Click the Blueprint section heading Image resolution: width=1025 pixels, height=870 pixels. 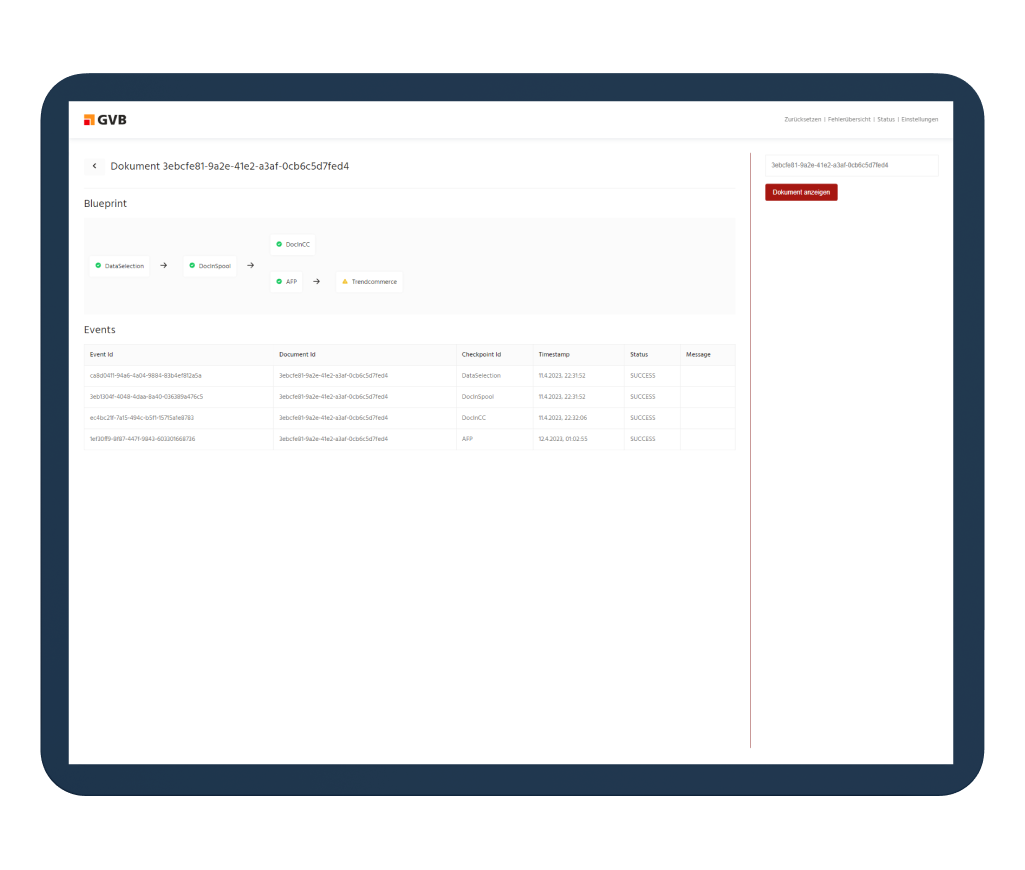105,203
